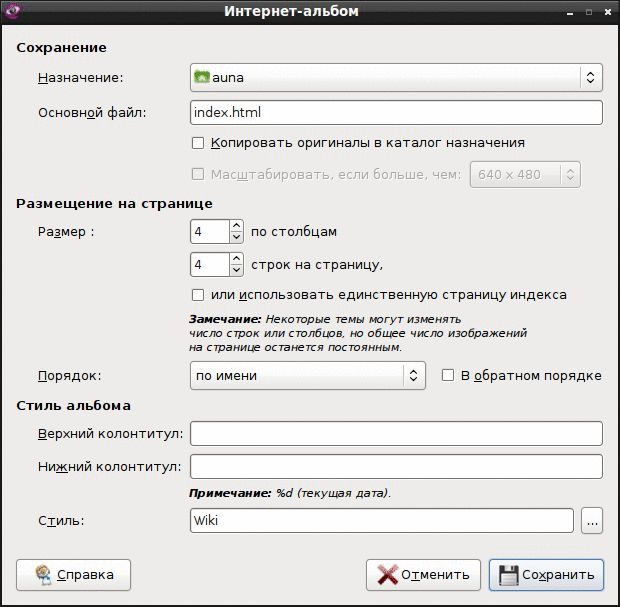Click the Замечание note text
The width and height of the screenshot is (620, 607).
357,333
